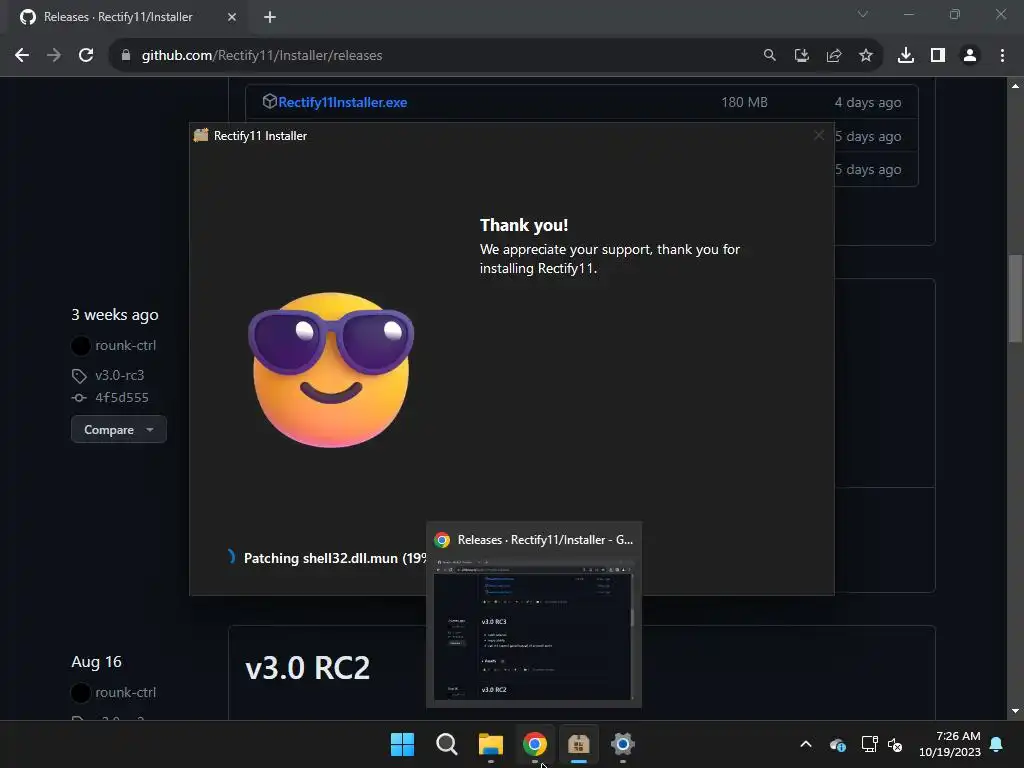Click the Rectify11 Installer taskbar icon

coord(579,744)
